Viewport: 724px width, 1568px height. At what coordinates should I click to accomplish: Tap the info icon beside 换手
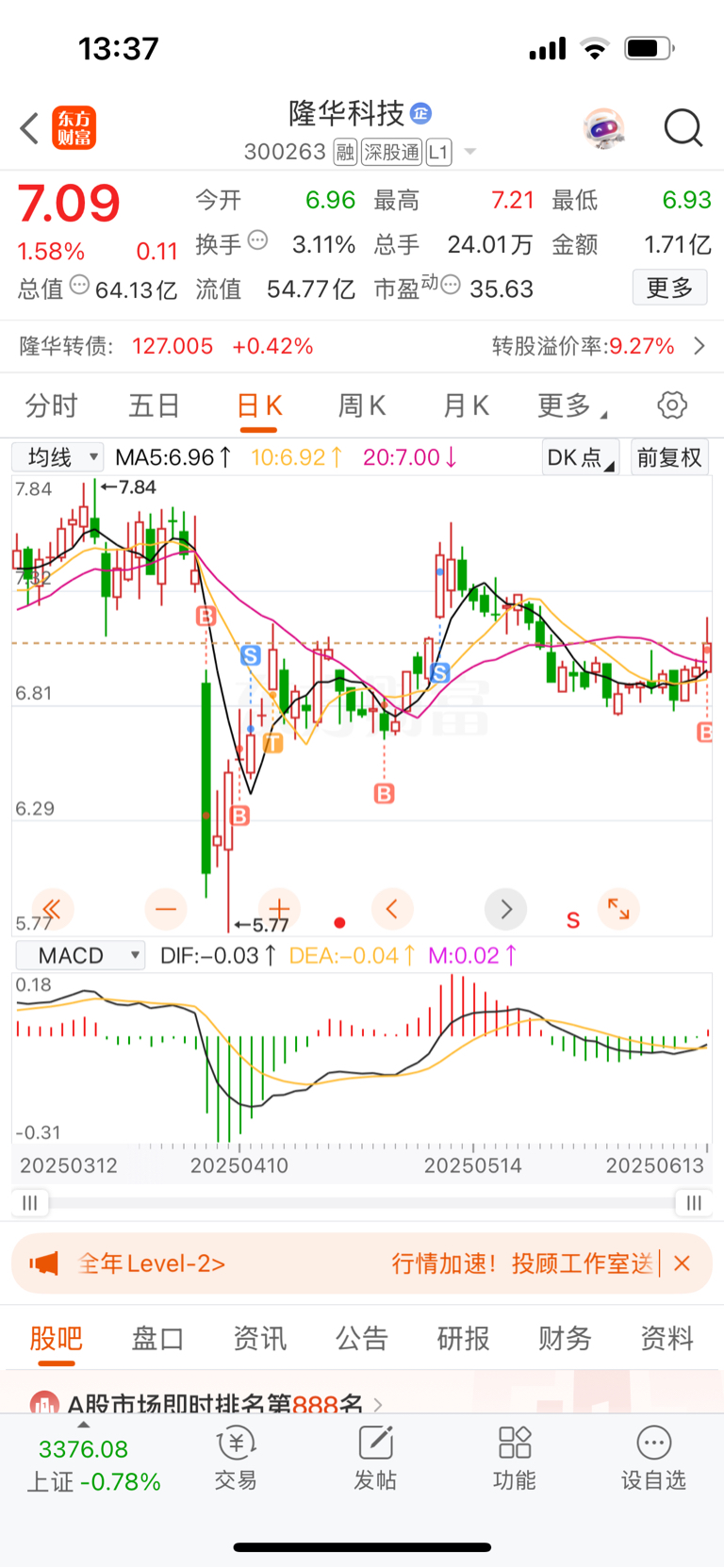pyautogui.click(x=257, y=241)
